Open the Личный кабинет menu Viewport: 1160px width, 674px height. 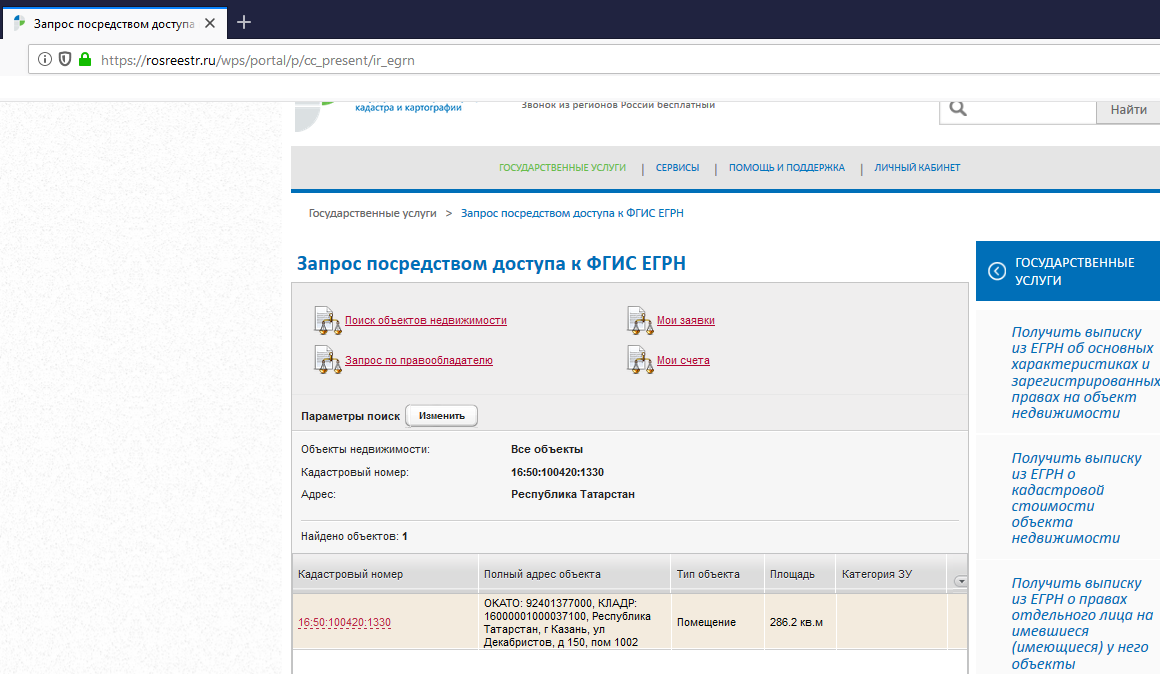(916, 168)
